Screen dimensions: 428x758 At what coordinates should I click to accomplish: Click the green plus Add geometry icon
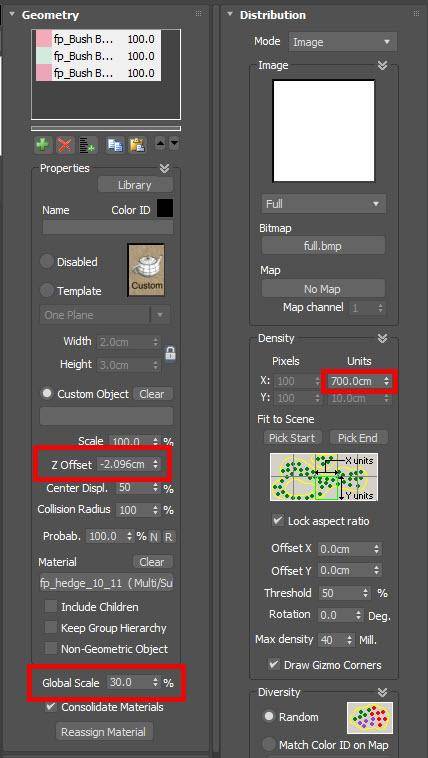(x=44, y=145)
